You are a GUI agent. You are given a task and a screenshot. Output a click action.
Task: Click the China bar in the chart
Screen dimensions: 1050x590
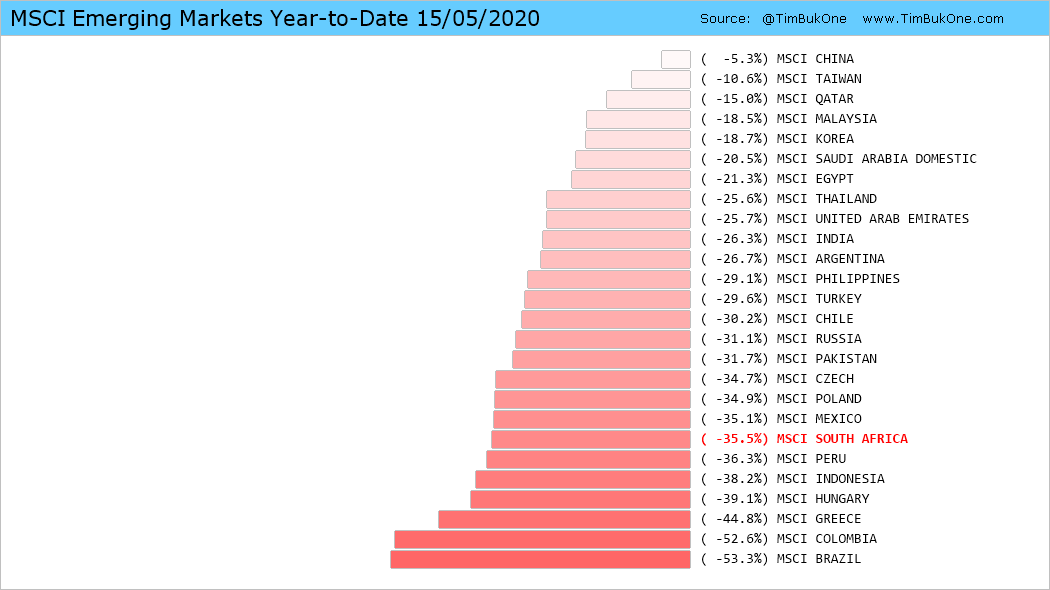tap(676, 59)
